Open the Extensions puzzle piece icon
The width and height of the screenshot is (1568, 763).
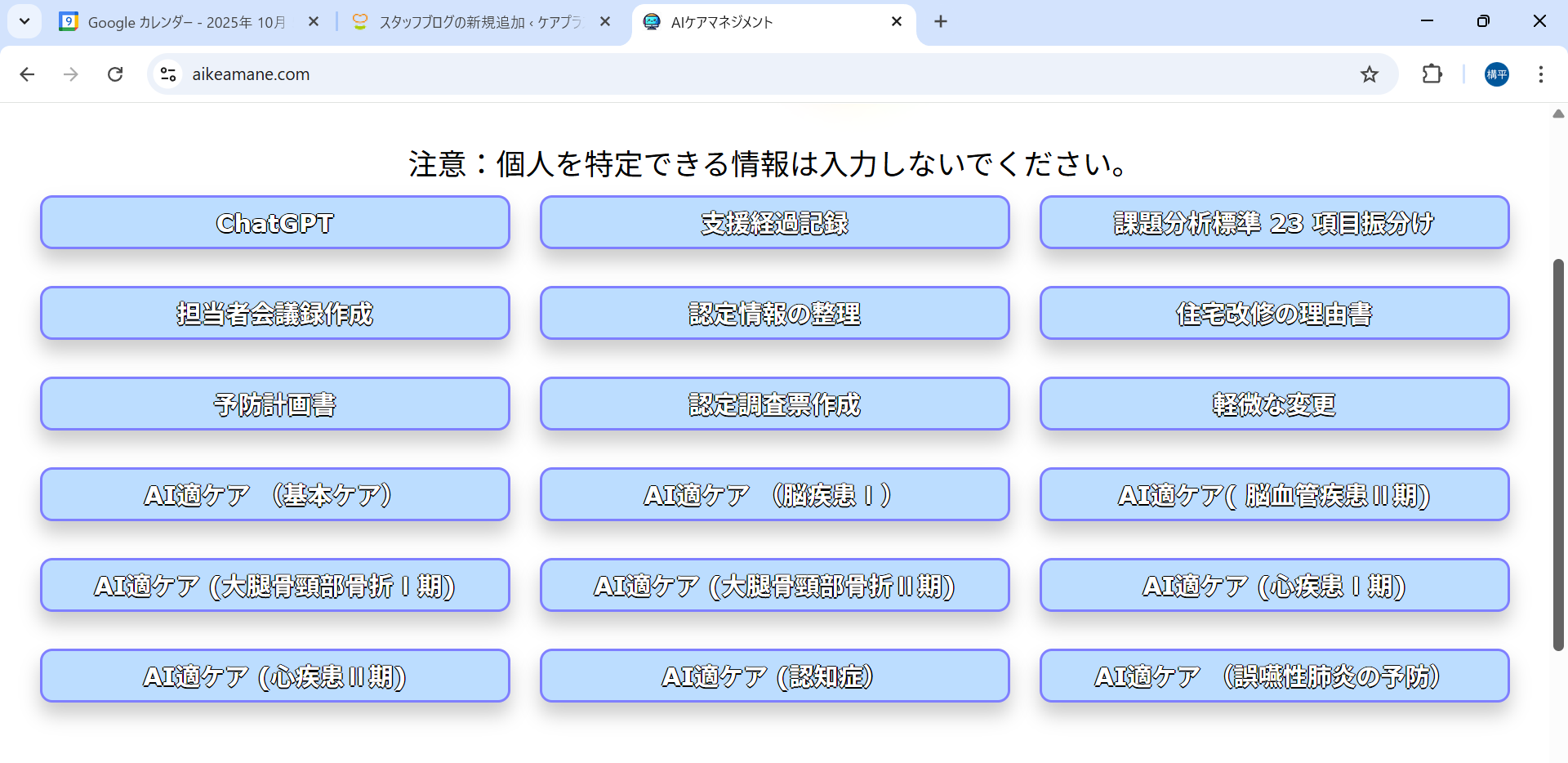(1432, 74)
